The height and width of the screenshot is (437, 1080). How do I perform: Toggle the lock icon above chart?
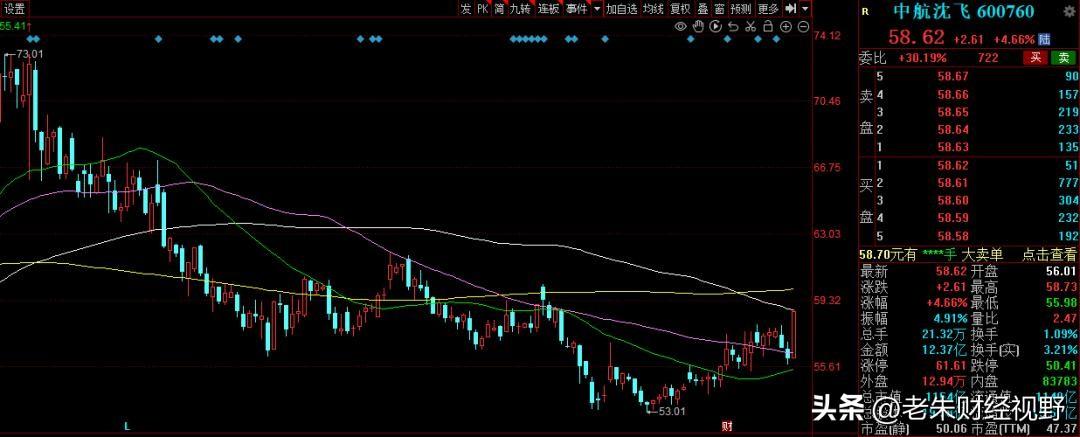click(769, 27)
